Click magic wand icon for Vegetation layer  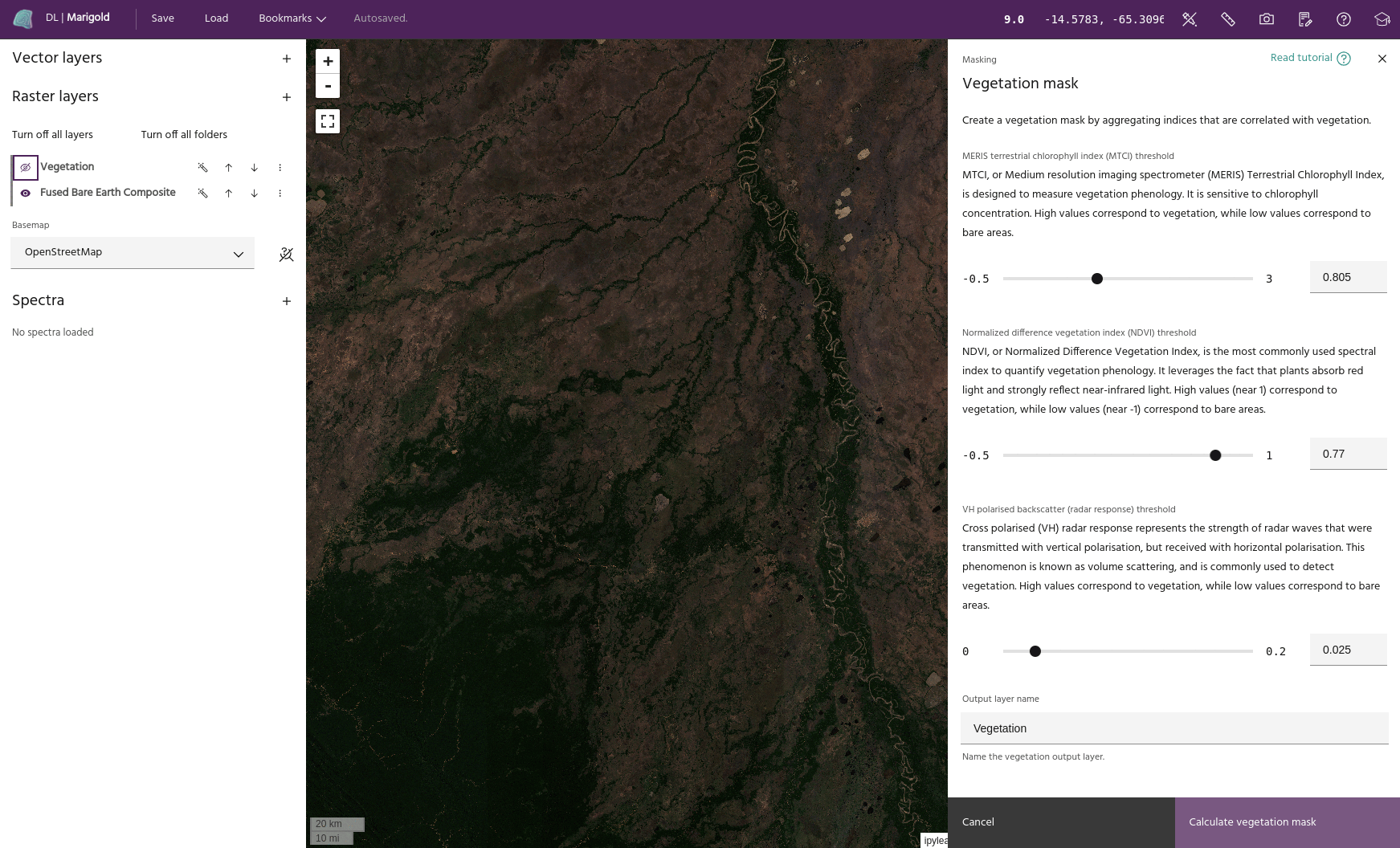pos(202,168)
